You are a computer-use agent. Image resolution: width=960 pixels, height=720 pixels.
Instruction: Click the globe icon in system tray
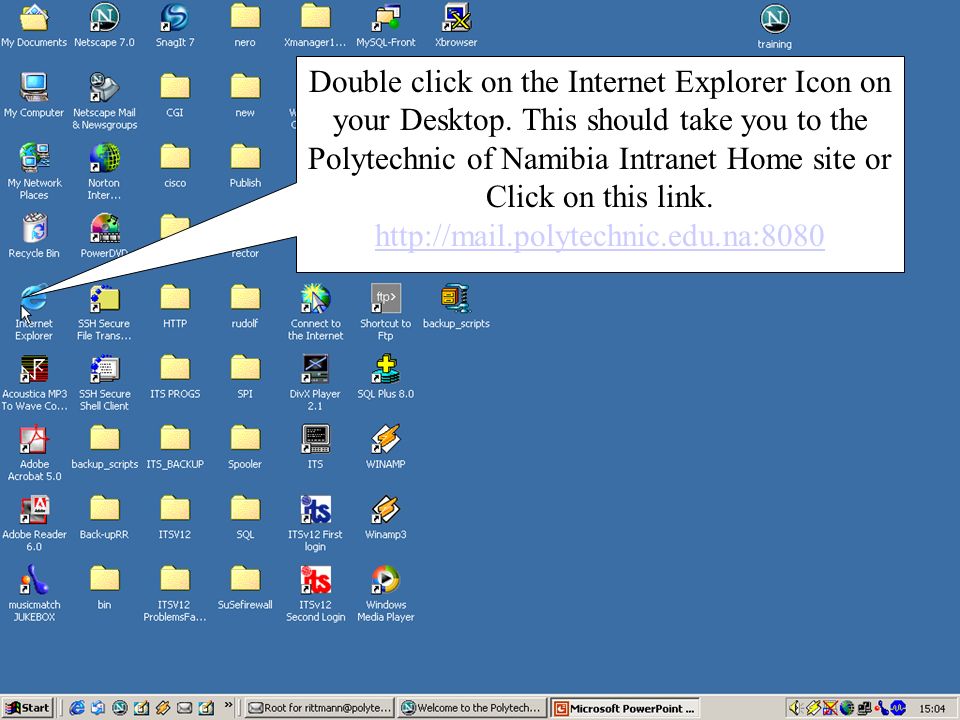point(847,708)
